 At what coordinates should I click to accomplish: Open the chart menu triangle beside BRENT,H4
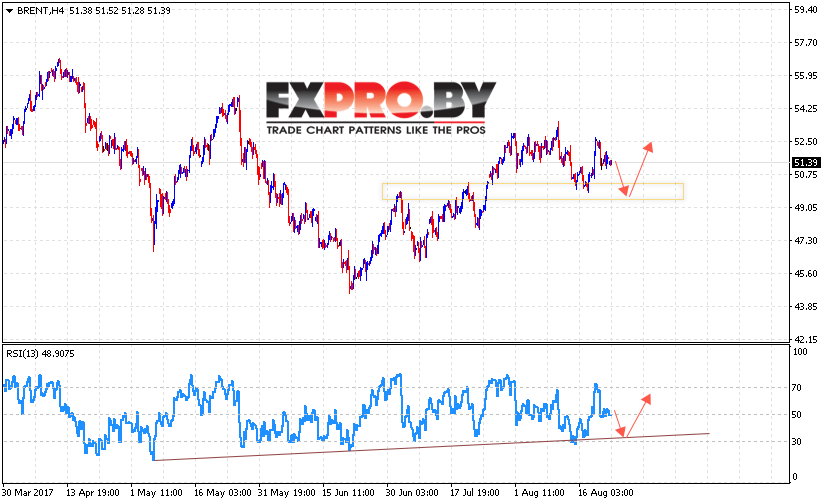(9, 11)
